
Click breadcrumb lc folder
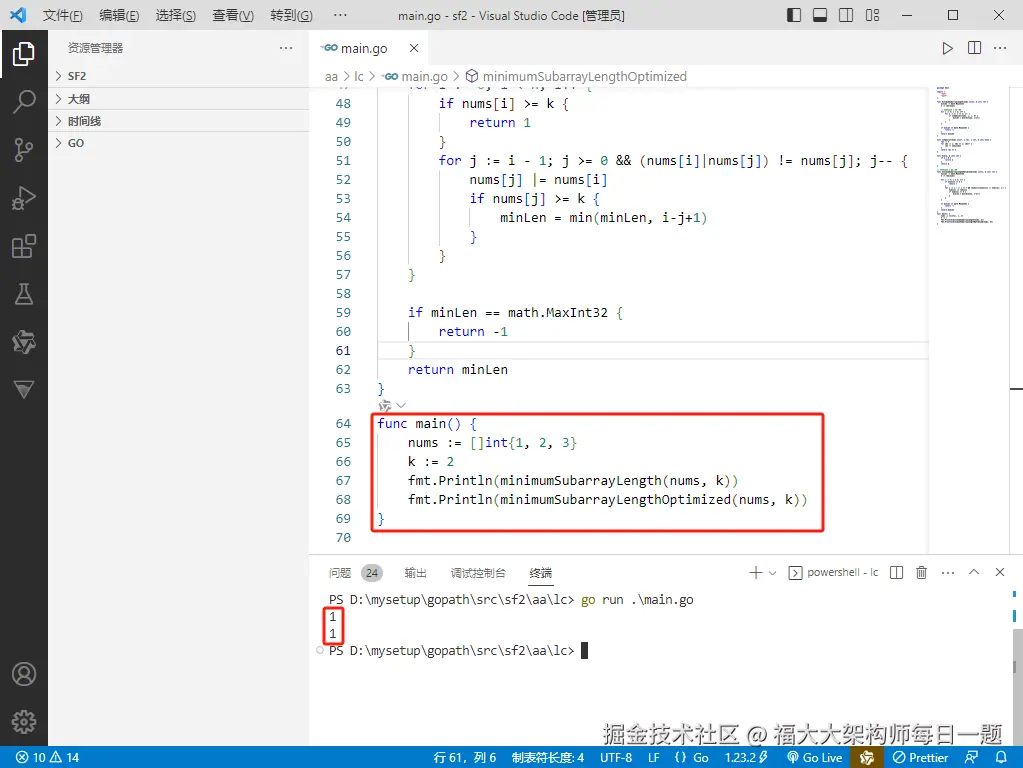click(x=358, y=76)
